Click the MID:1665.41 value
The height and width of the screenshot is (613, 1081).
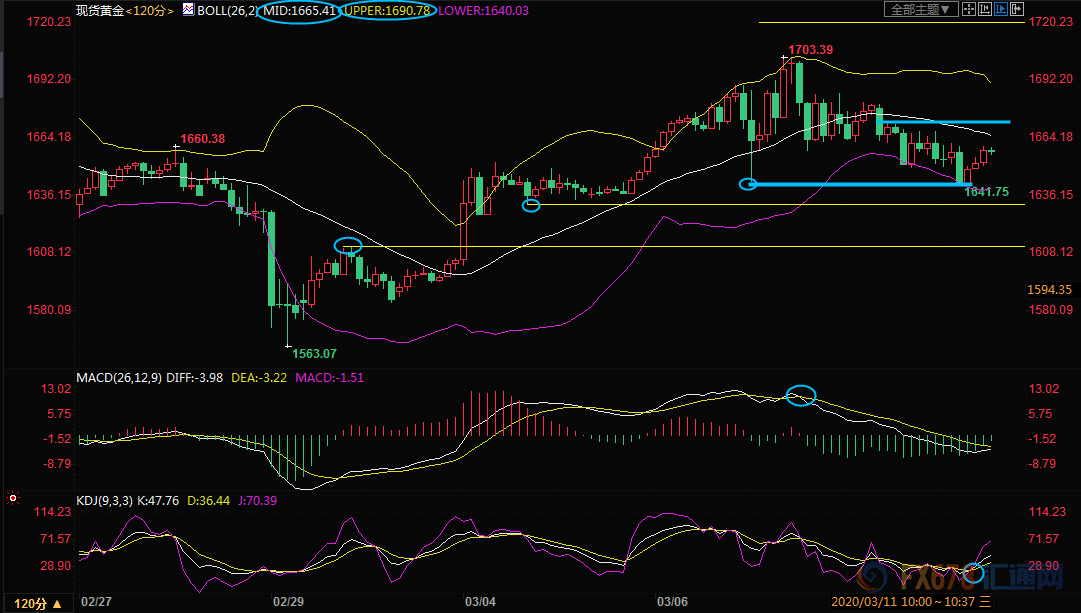click(299, 10)
